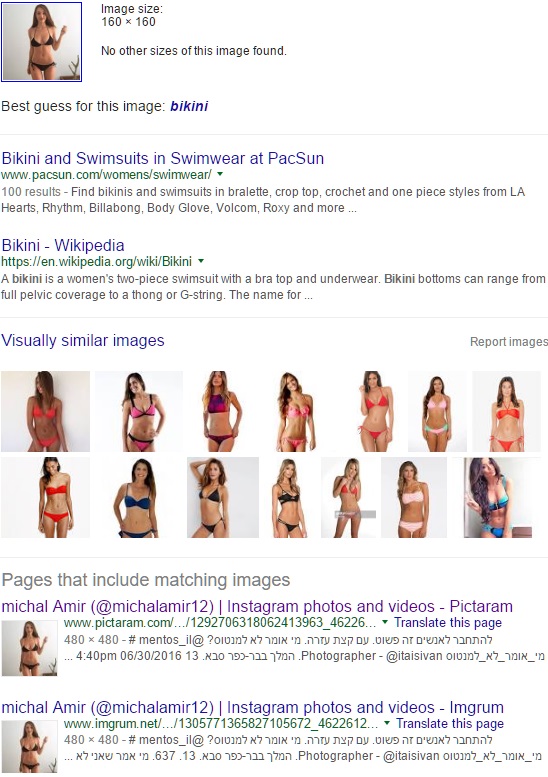Open the first similar image in red bikini
The height and width of the screenshot is (777, 548).
pyautogui.click(x=46, y=411)
